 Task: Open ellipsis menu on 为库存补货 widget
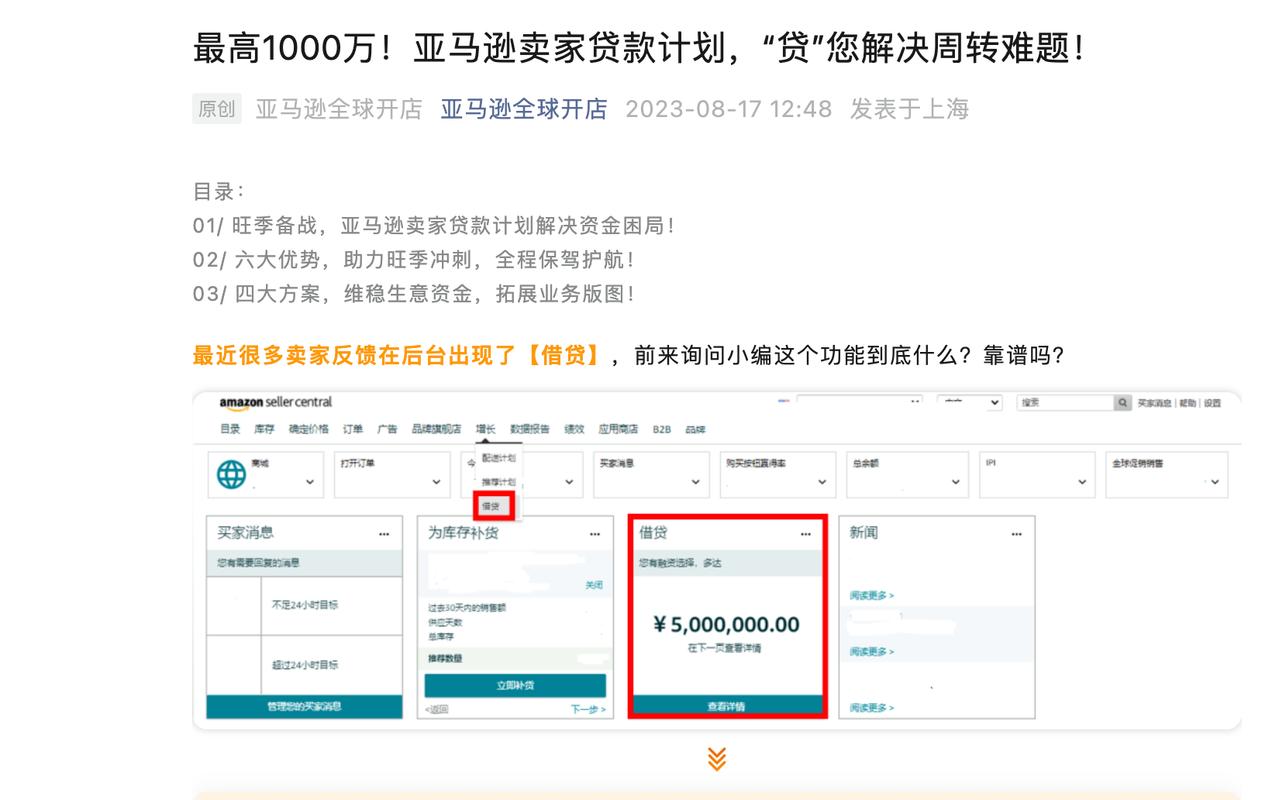click(595, 534)
